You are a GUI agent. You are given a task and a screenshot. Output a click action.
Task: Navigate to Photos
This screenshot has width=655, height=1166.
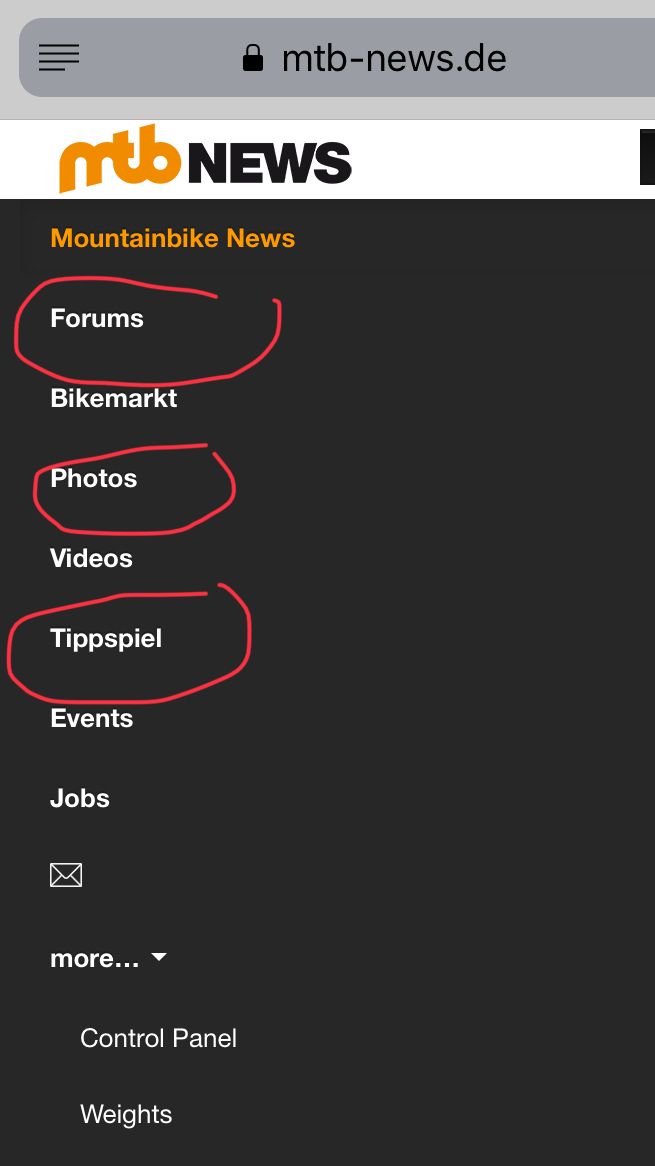coord(94,478)
